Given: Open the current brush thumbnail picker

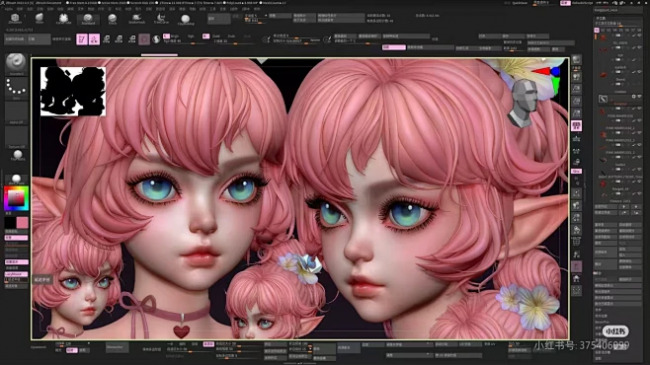Looking at the screenshot, I should pos(16,64).
